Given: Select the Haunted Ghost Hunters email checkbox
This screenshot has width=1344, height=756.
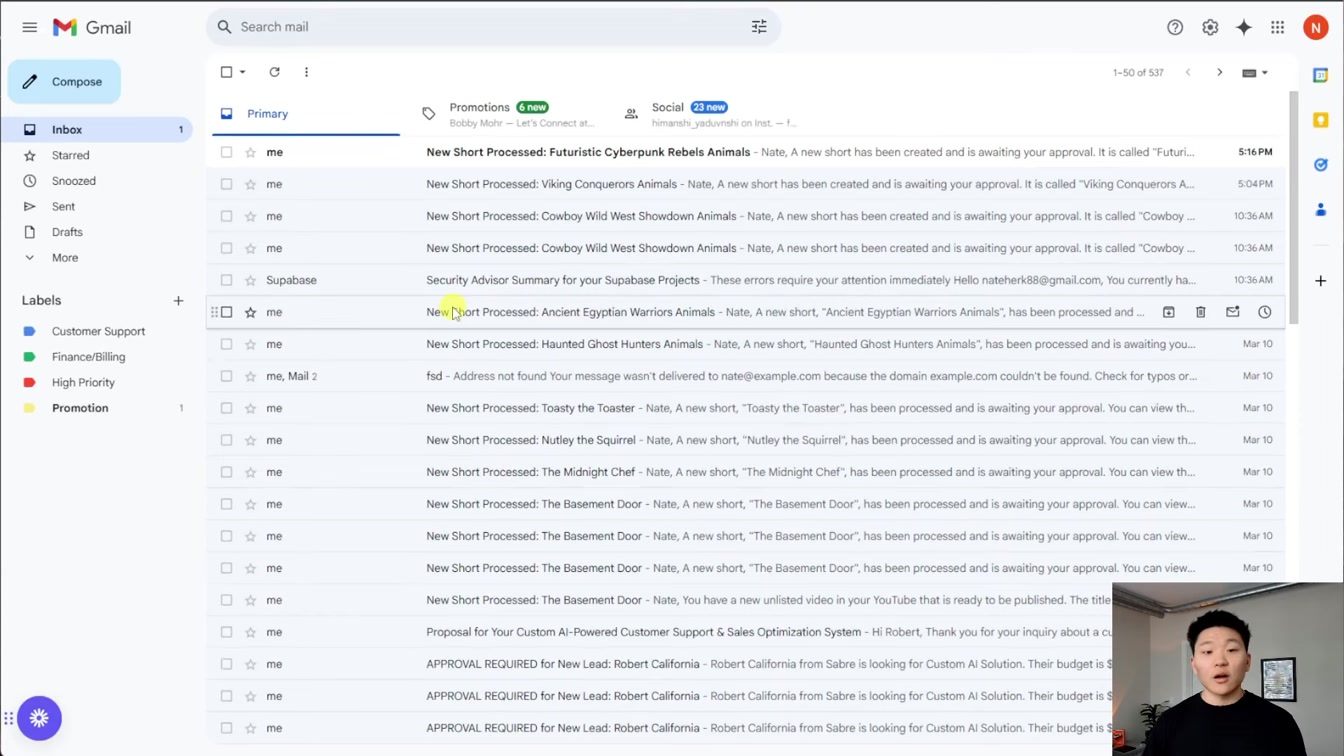Looking at the screenshot, I should pyautogui.click(x=226, y=344).
